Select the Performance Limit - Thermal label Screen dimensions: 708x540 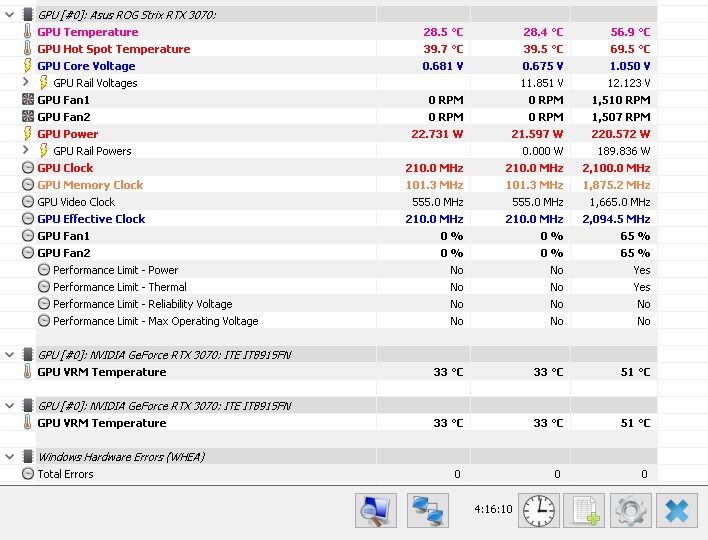[x=120, y=287]
